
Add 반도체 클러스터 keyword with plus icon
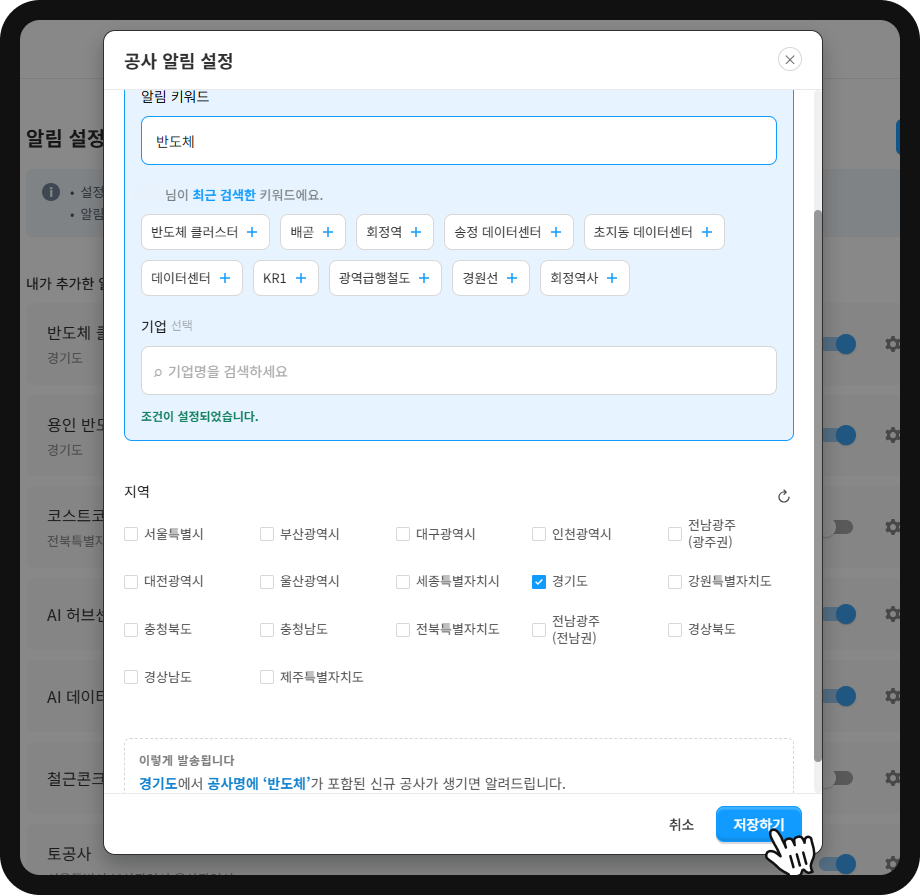[252, 232]
